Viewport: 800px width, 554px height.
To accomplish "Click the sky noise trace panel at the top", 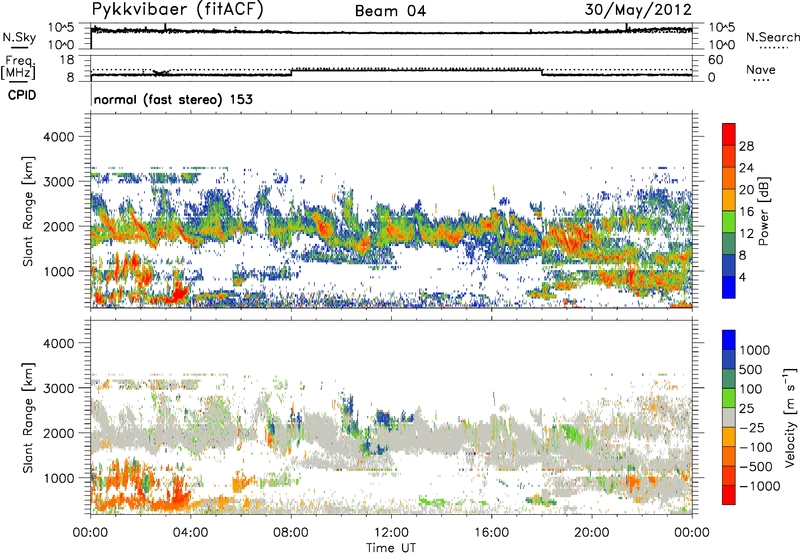I will (391, 36).
